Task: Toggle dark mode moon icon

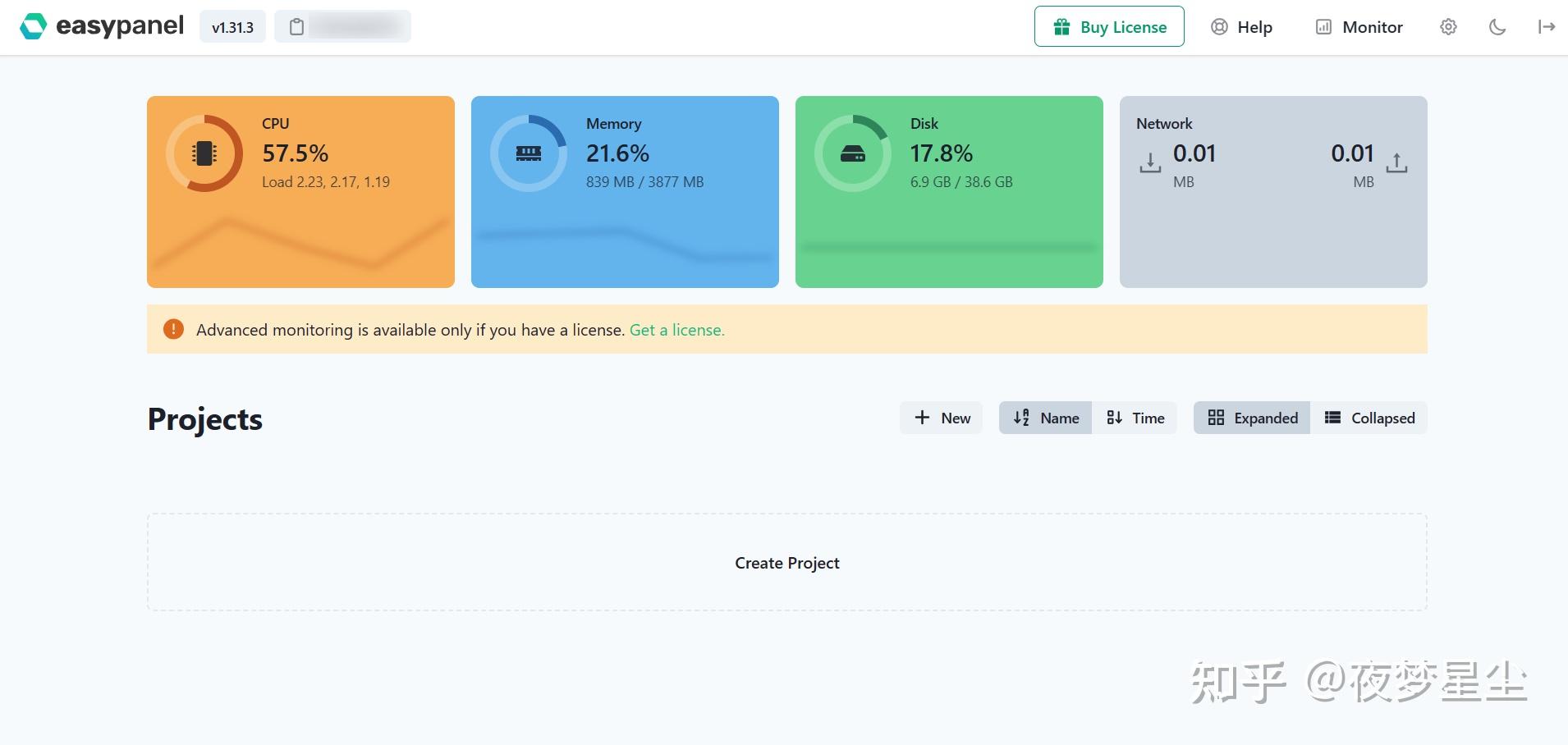Action: [x=1497, y=27]
